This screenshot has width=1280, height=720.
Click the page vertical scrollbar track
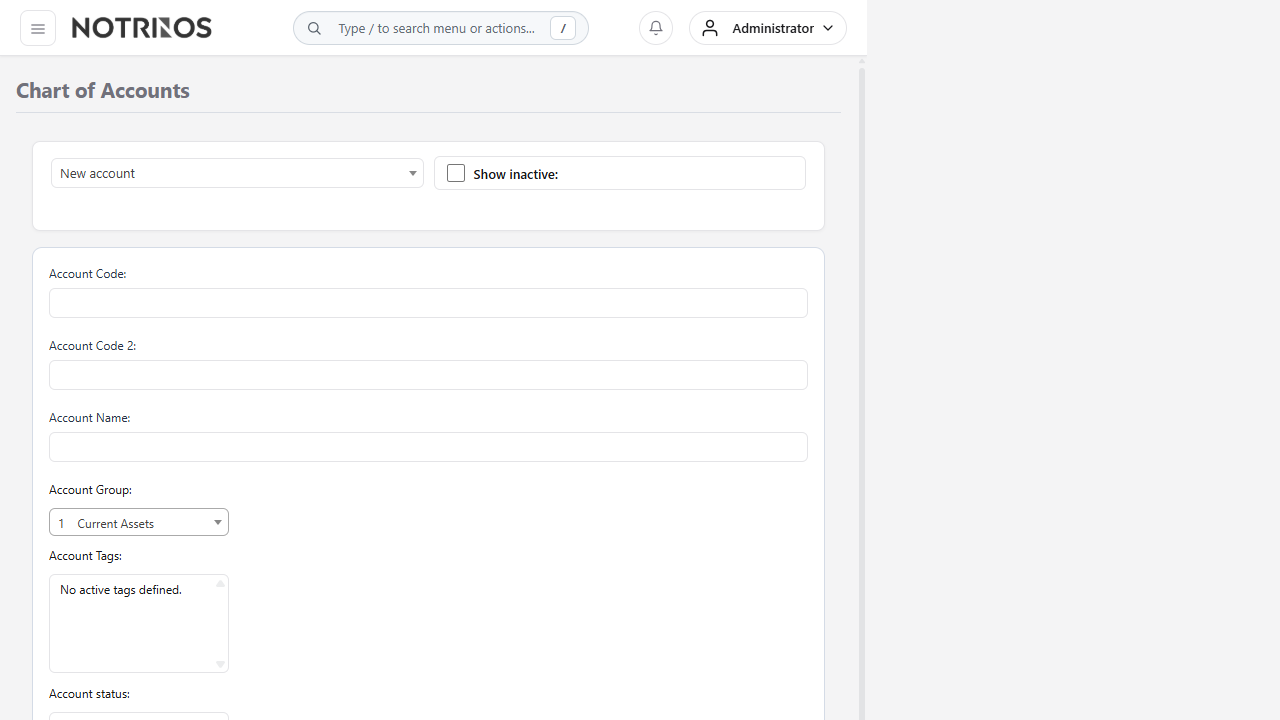(861, 400)
